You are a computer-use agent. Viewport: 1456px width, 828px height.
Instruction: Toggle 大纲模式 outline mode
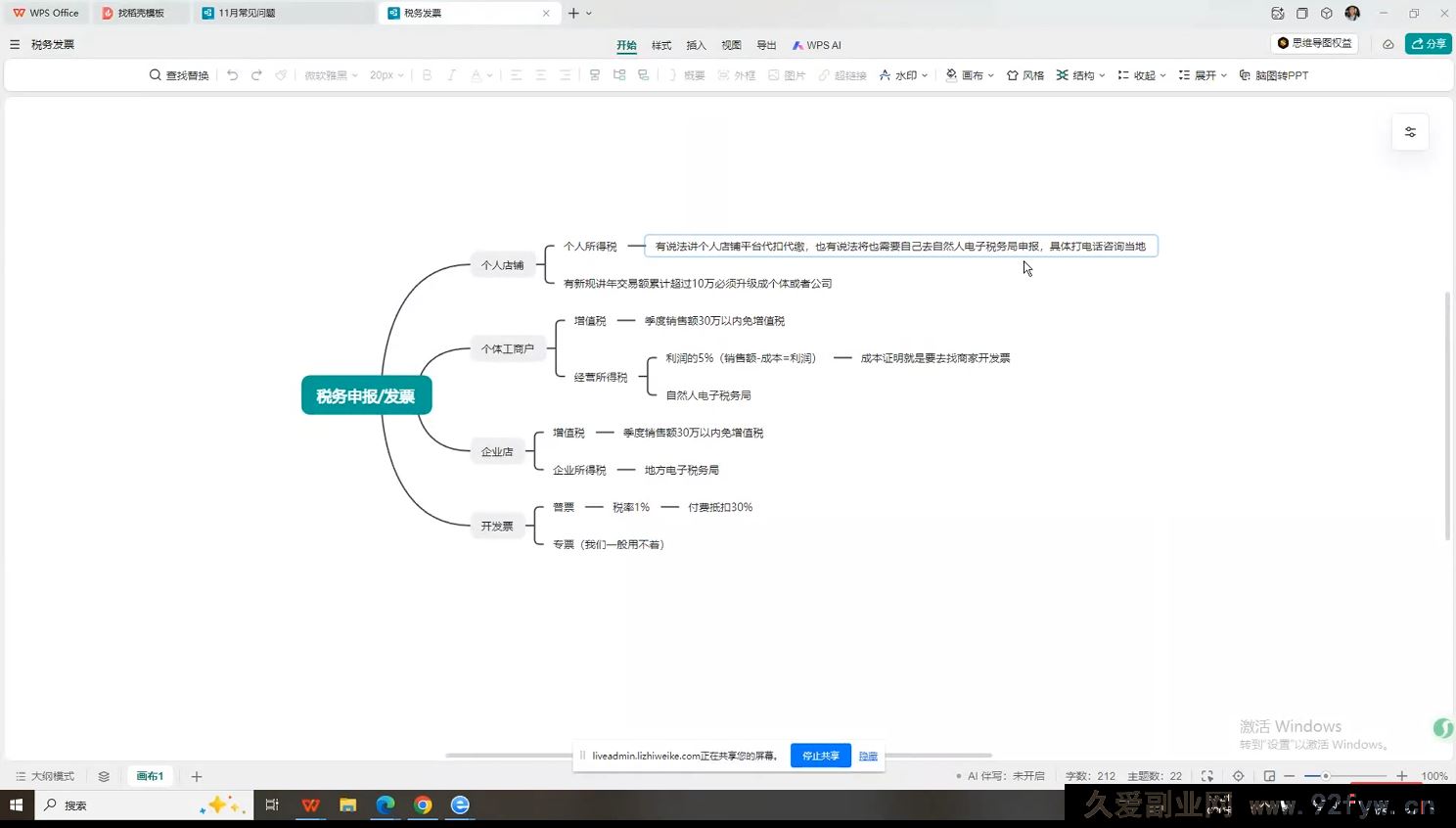click(45, 776)
